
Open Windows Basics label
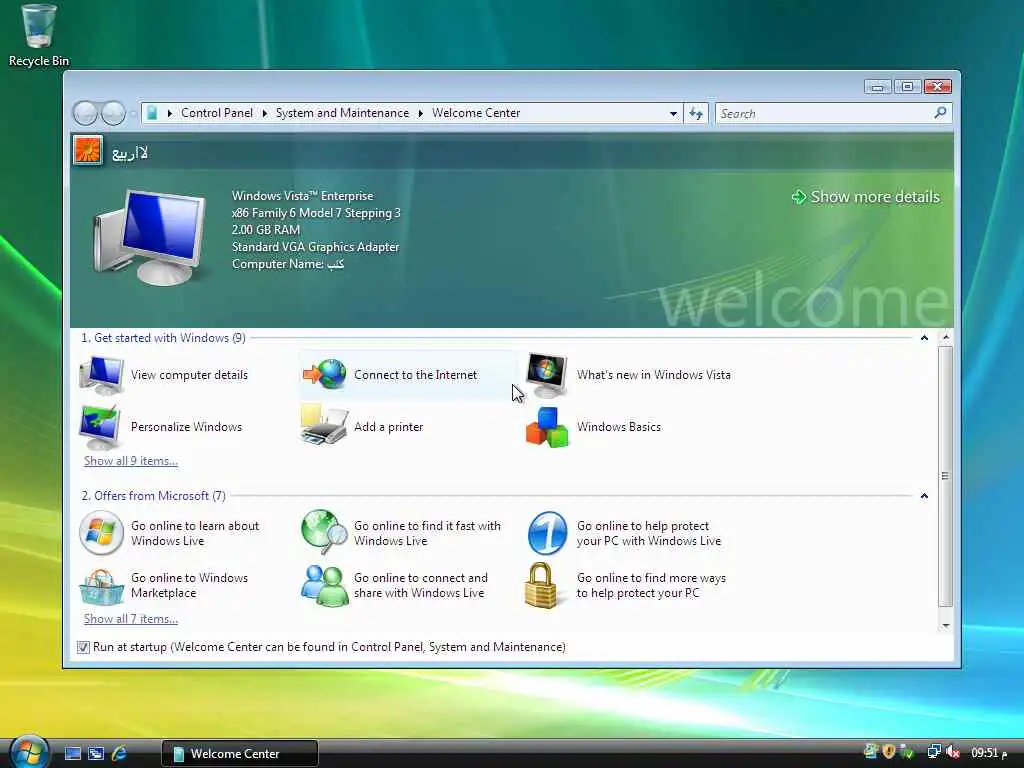[x=618, y=426]
